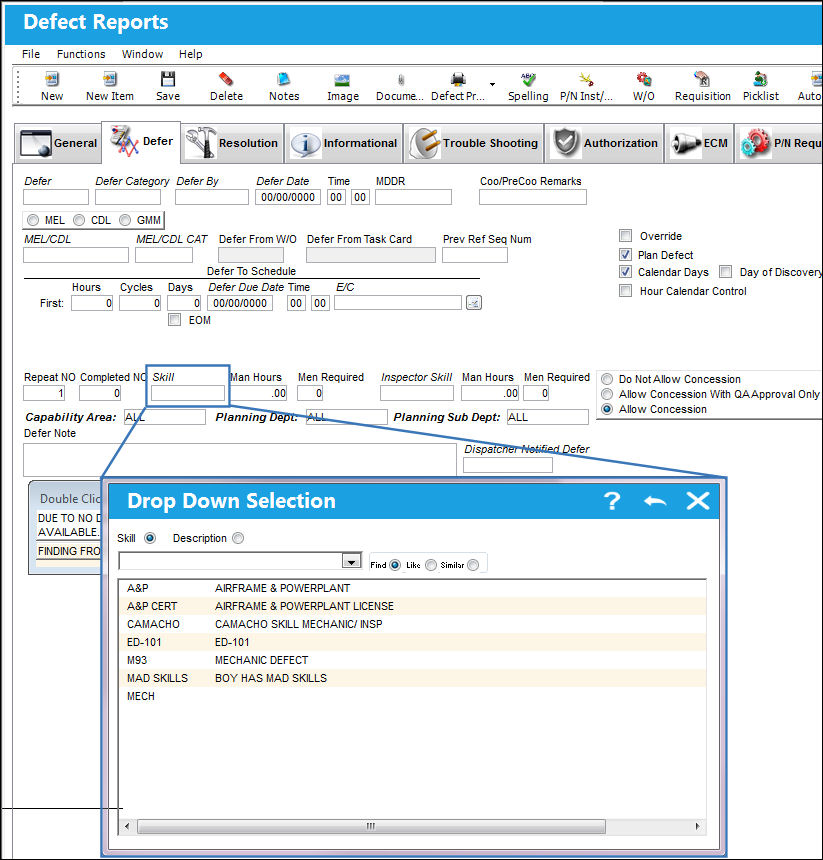The height and width of the screenshot is (860, 823).
Task: Switch to the Resolution tab
Action: click(232, 143)
